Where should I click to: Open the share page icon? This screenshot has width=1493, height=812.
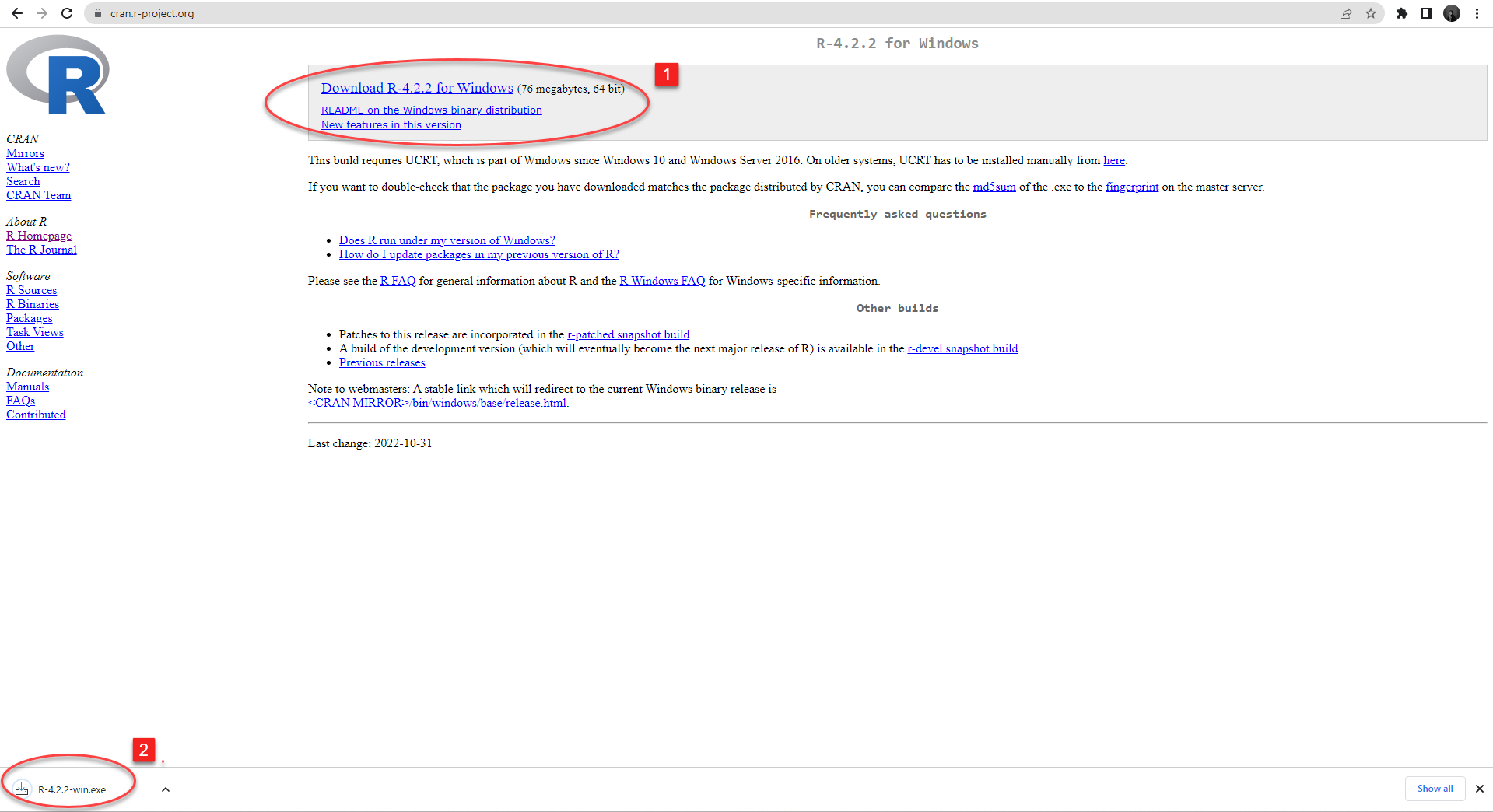tap(1346, 13)
